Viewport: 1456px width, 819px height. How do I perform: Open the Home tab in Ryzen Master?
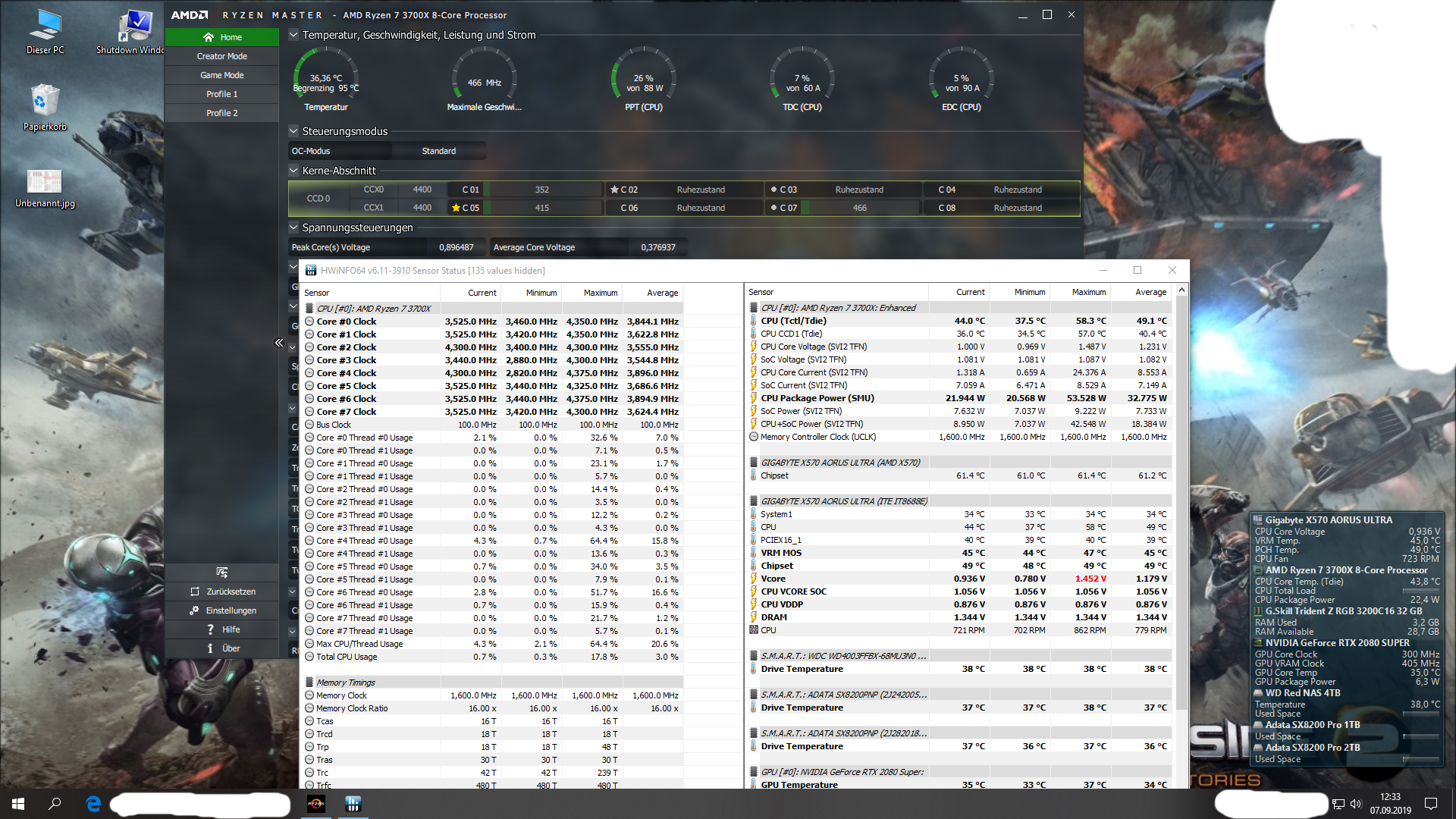[222, 37]
